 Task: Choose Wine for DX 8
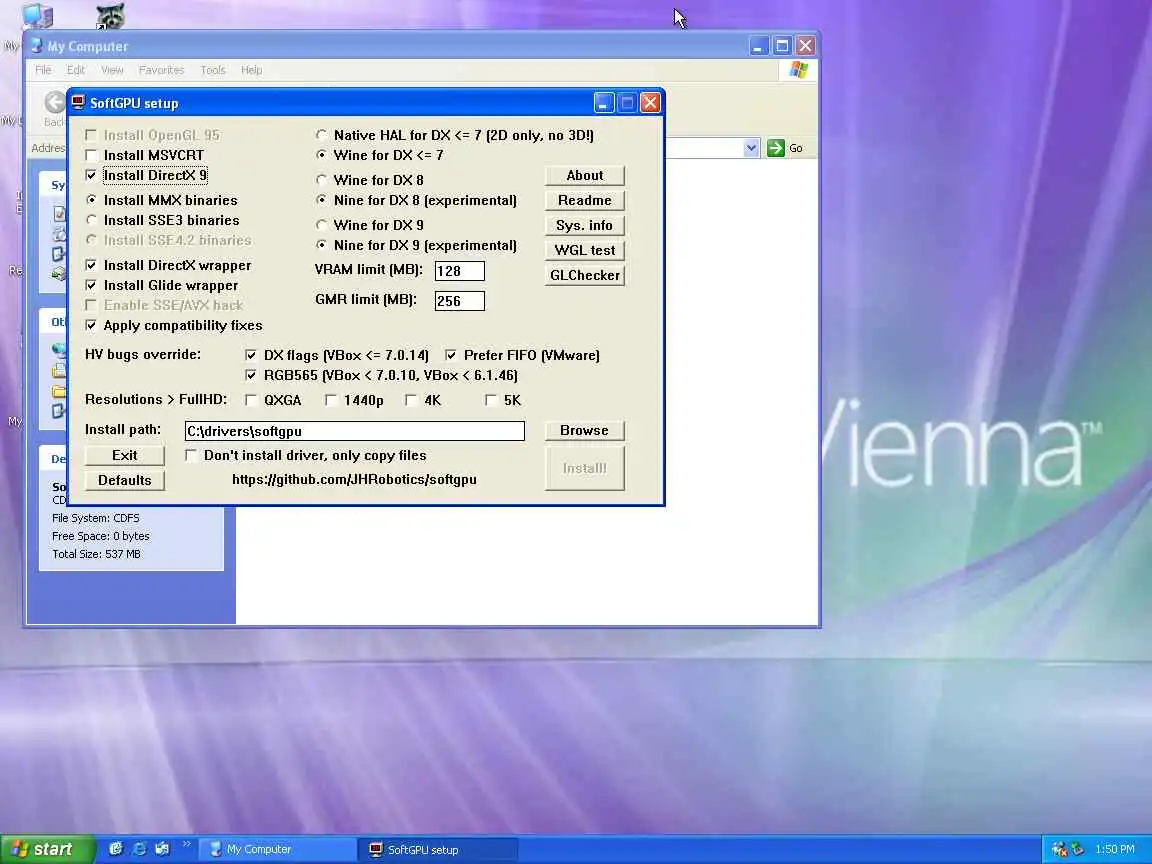[x=321, y=180]
